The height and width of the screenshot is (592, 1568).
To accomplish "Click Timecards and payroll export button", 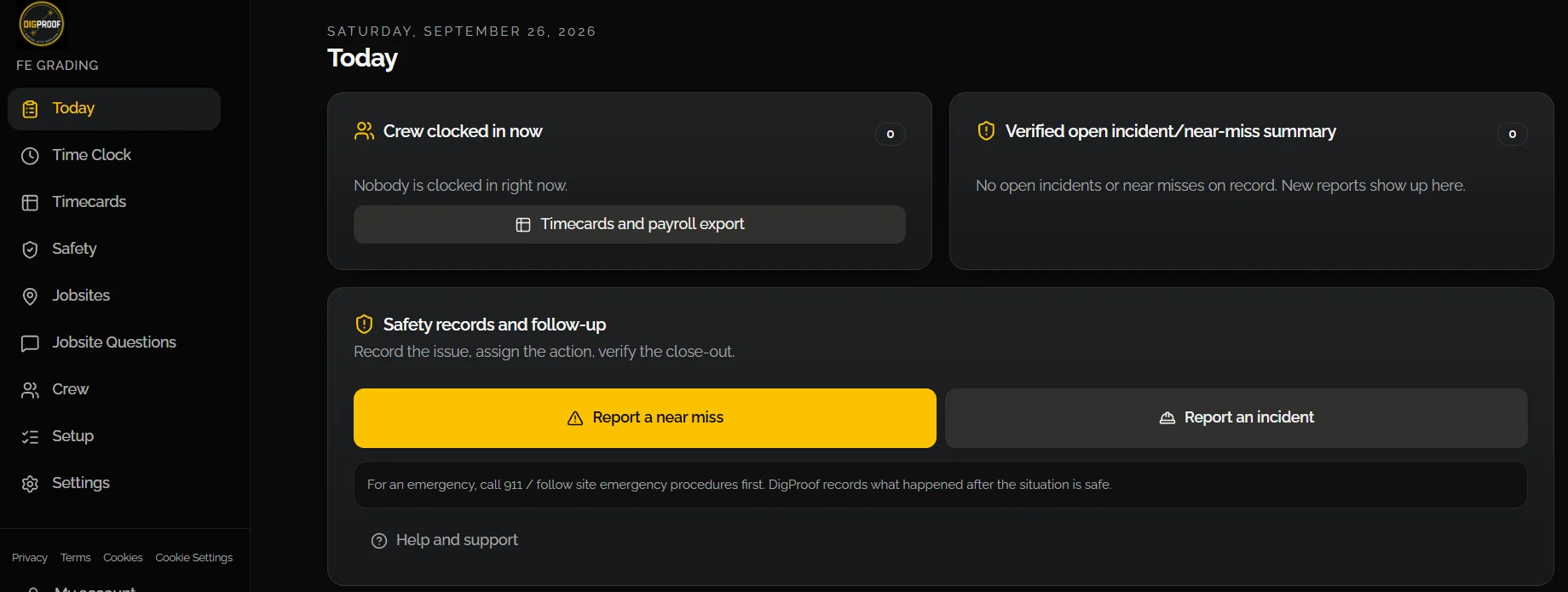I will (630, 224).
